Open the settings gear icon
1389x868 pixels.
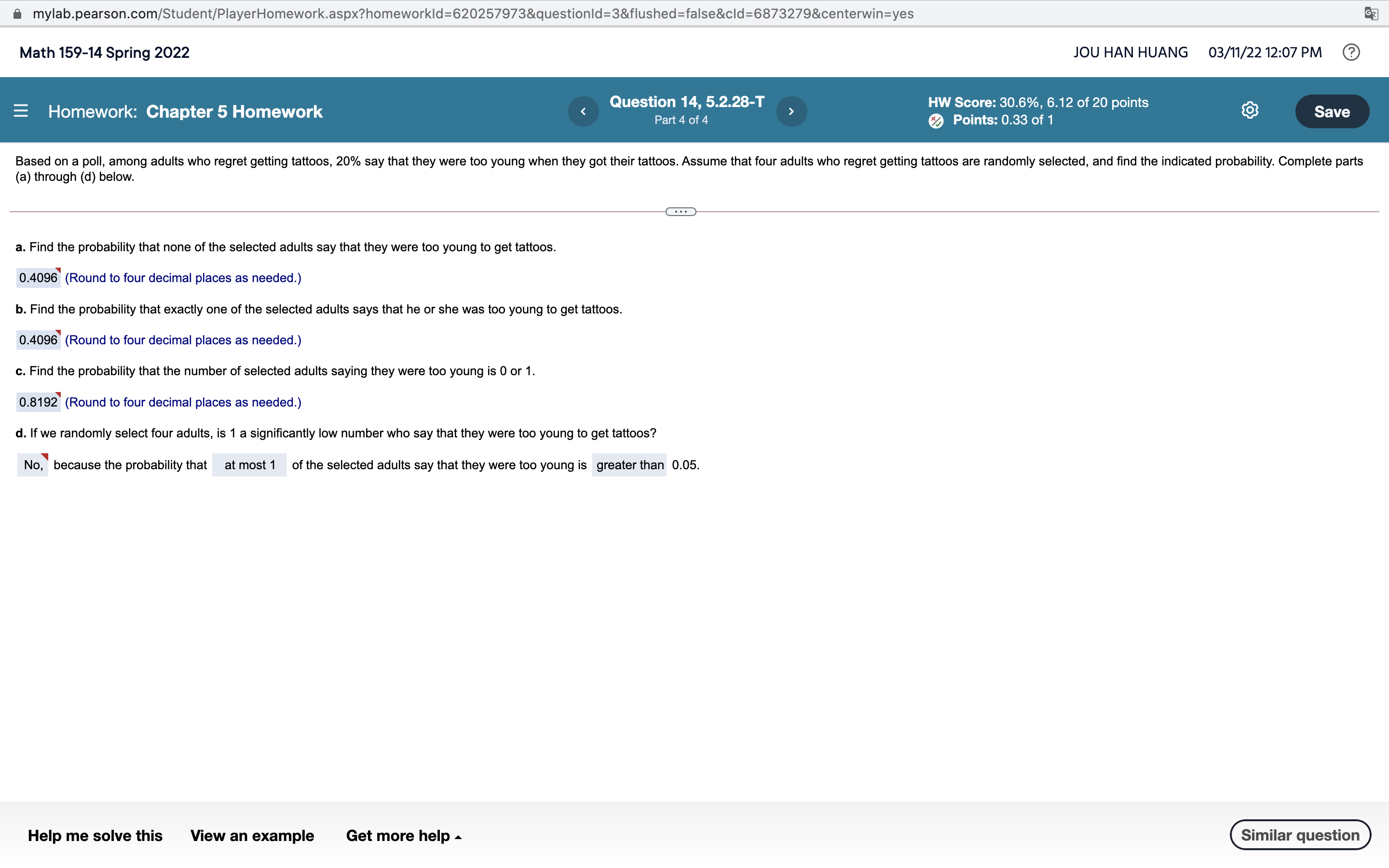[x=1249, y=110]
